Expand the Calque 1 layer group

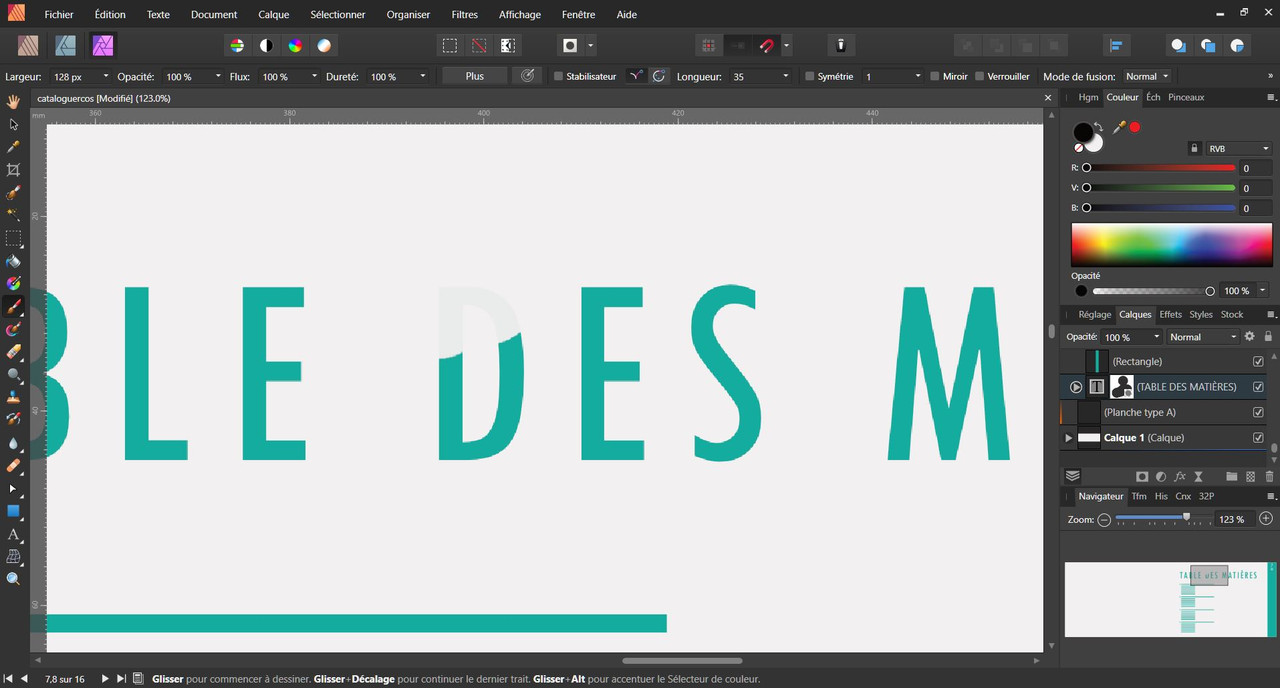click(x=1068, y=438)
